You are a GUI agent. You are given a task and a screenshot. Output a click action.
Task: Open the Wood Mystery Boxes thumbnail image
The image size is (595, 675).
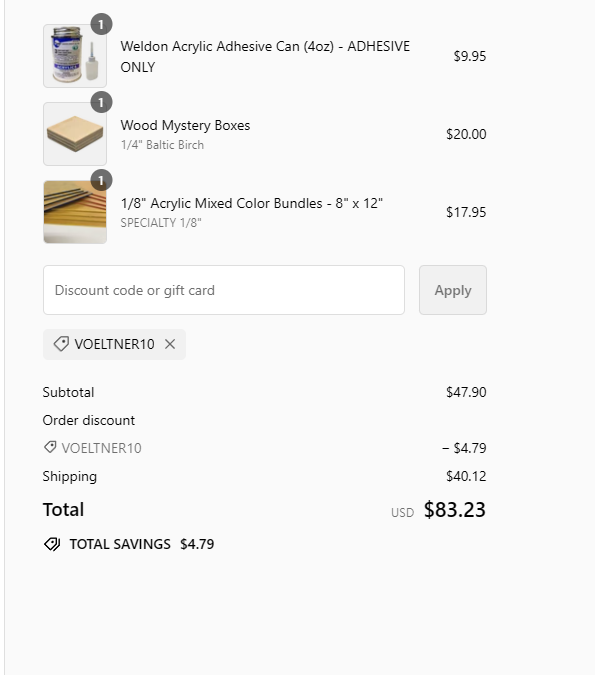tap(75, 134)
